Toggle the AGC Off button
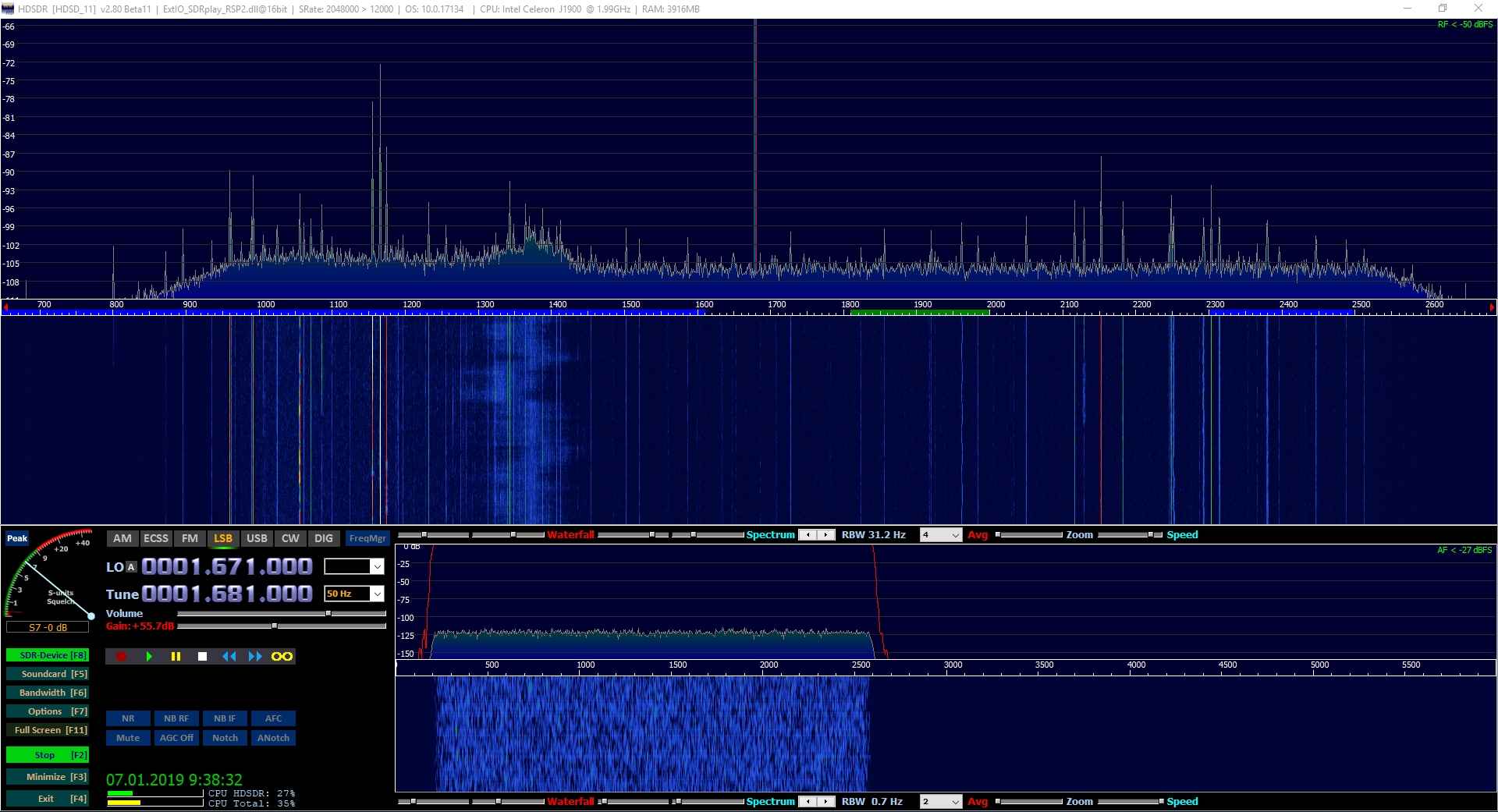Screen dimensions: 1498x812 [x=176, y=738]
